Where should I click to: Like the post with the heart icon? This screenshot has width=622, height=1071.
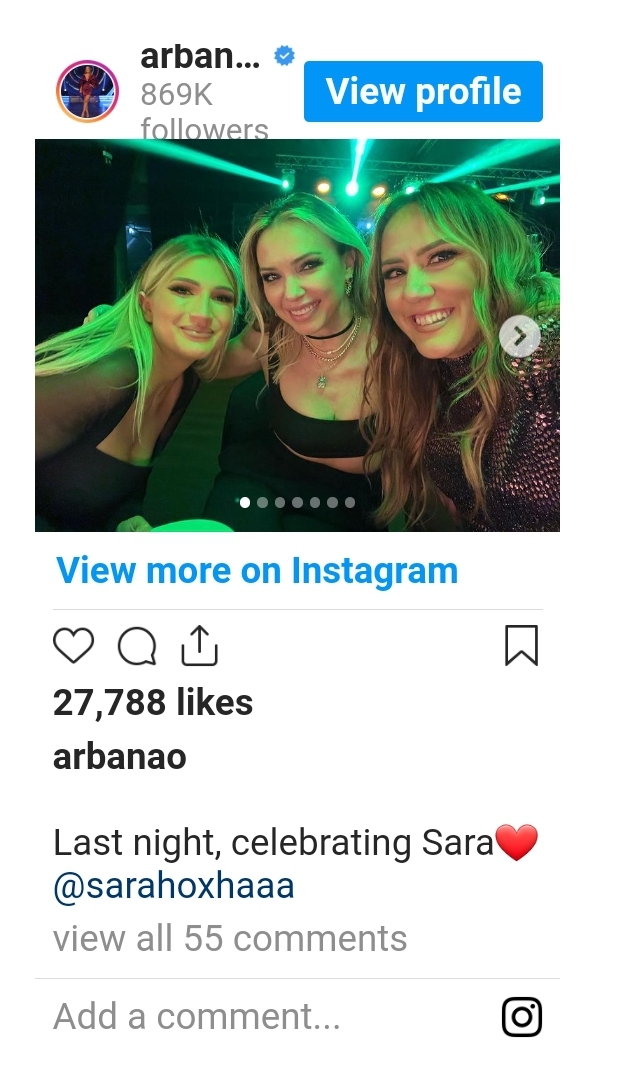[x=73, y=645]
